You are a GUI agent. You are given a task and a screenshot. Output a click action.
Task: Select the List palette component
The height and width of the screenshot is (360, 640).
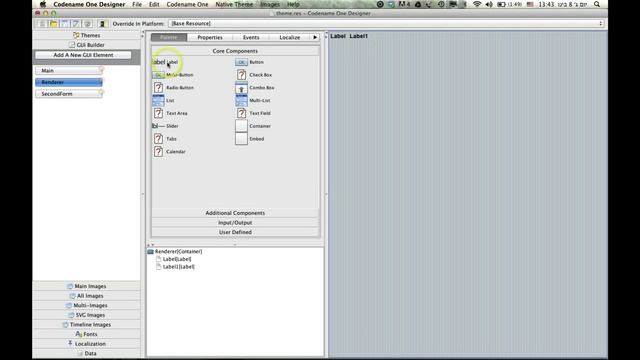coord(164,100)
